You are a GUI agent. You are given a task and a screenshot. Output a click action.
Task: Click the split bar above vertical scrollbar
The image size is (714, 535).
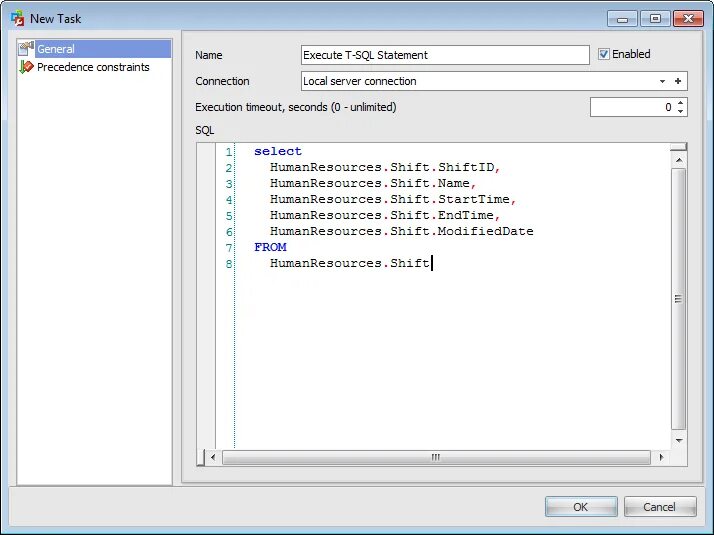click(x=678, y=147)
